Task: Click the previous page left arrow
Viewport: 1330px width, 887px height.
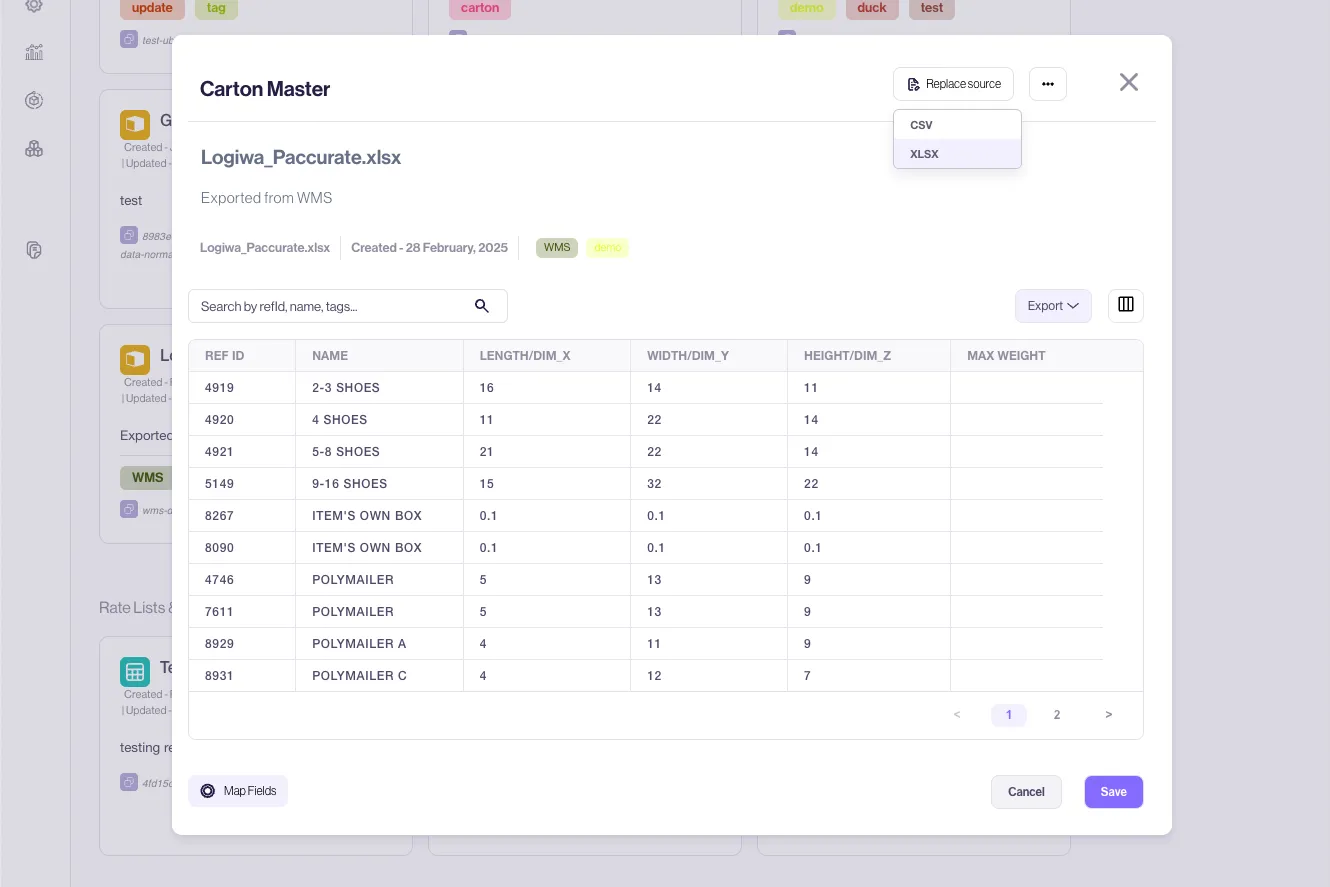Action: [x=957, y=715]
